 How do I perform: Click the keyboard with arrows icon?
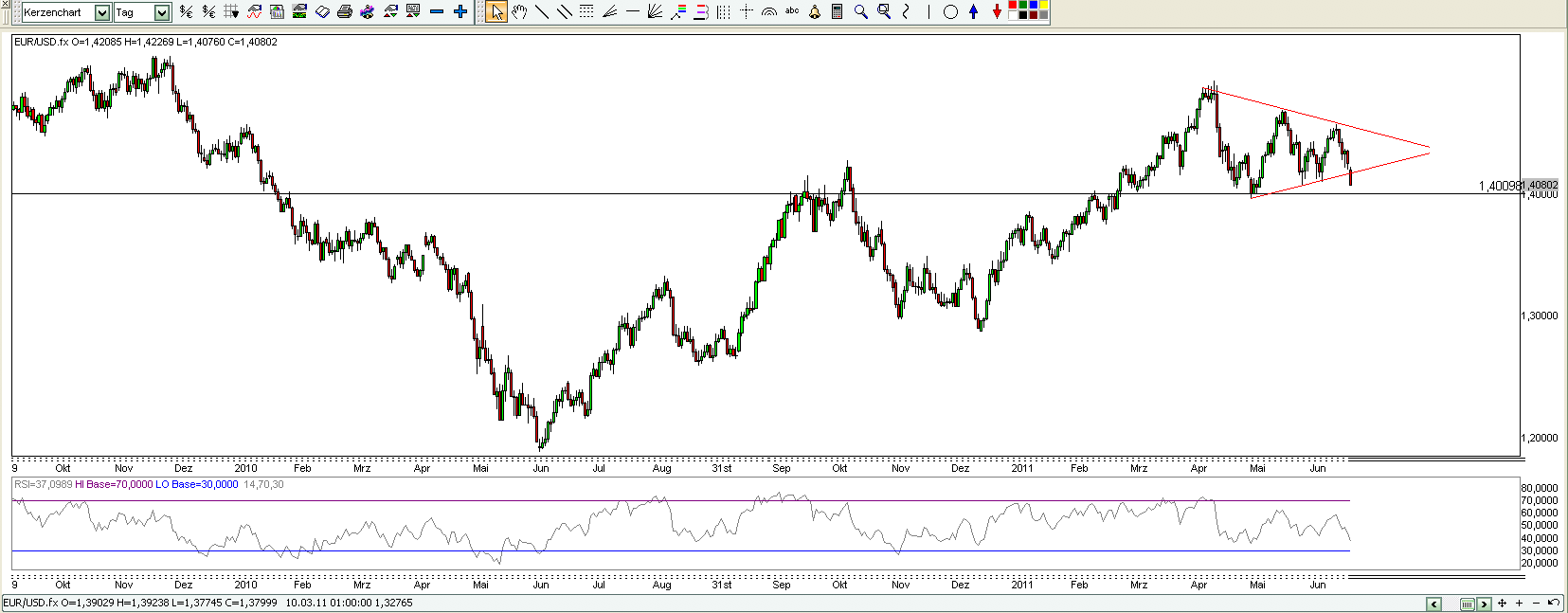(x=413, y=12)
